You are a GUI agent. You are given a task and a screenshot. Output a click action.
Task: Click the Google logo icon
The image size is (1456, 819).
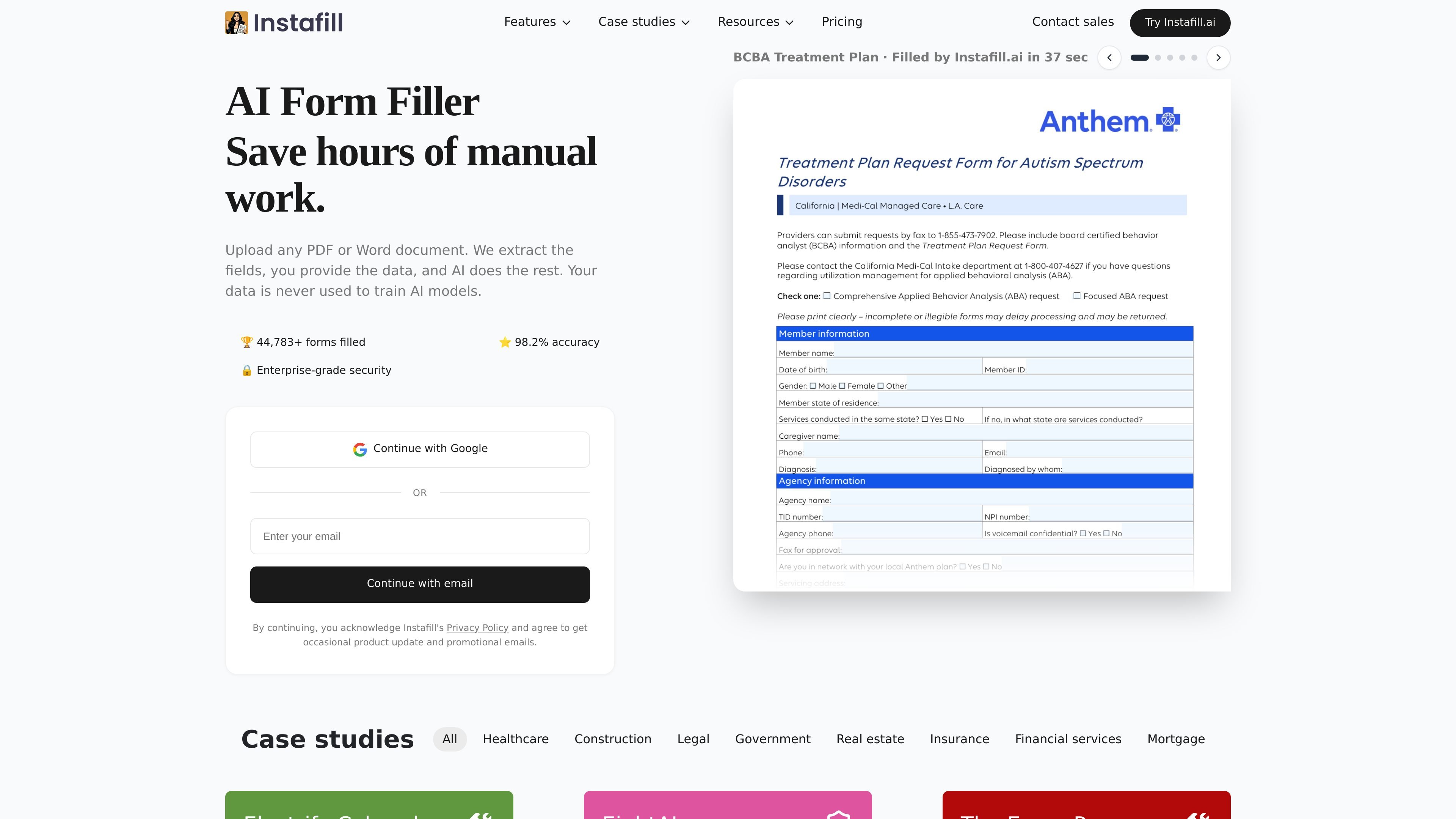pos(360,449)
